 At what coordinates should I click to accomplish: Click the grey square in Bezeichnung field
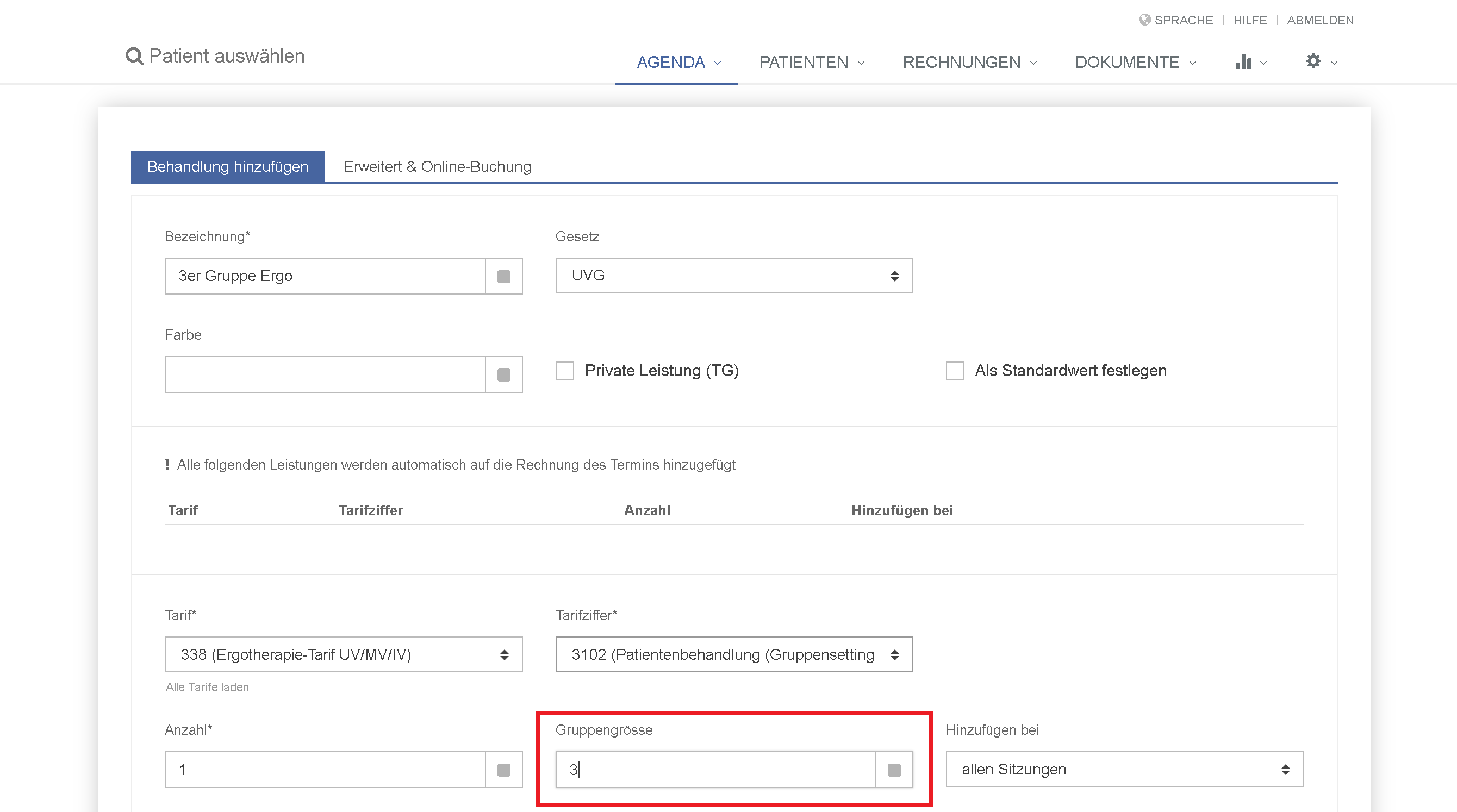pyautogui.click(x=503, y=277)
